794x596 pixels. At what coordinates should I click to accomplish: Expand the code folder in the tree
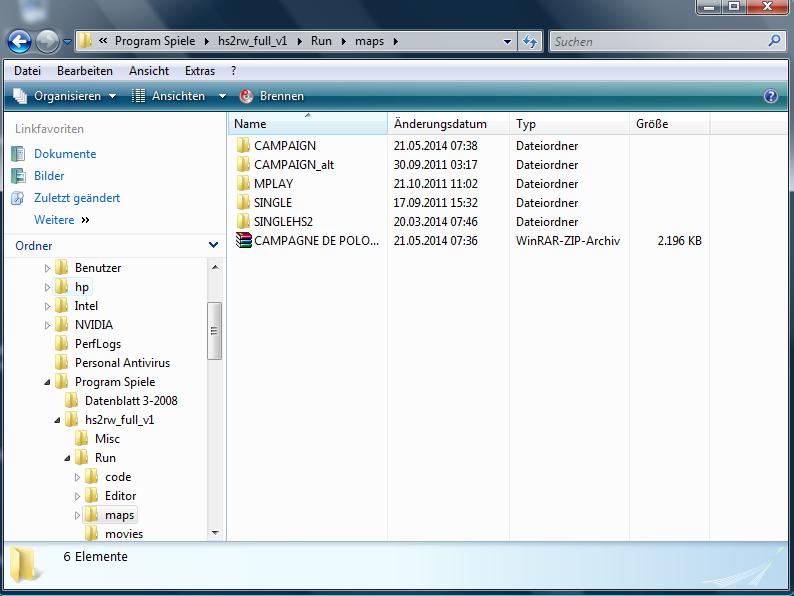pyautogui.click(x=77, y=477)
